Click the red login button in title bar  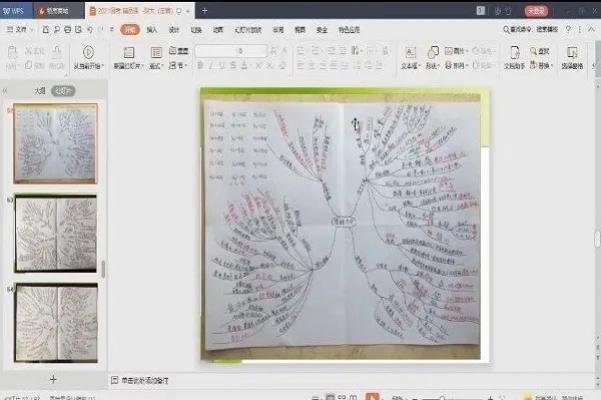pyautogui.click(x=537, y=10)
